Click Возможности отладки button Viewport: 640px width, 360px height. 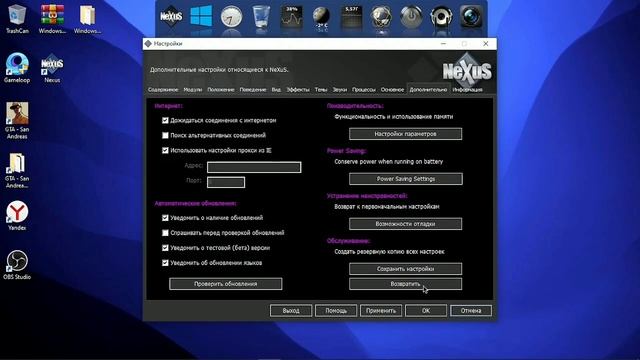(405, 224)
